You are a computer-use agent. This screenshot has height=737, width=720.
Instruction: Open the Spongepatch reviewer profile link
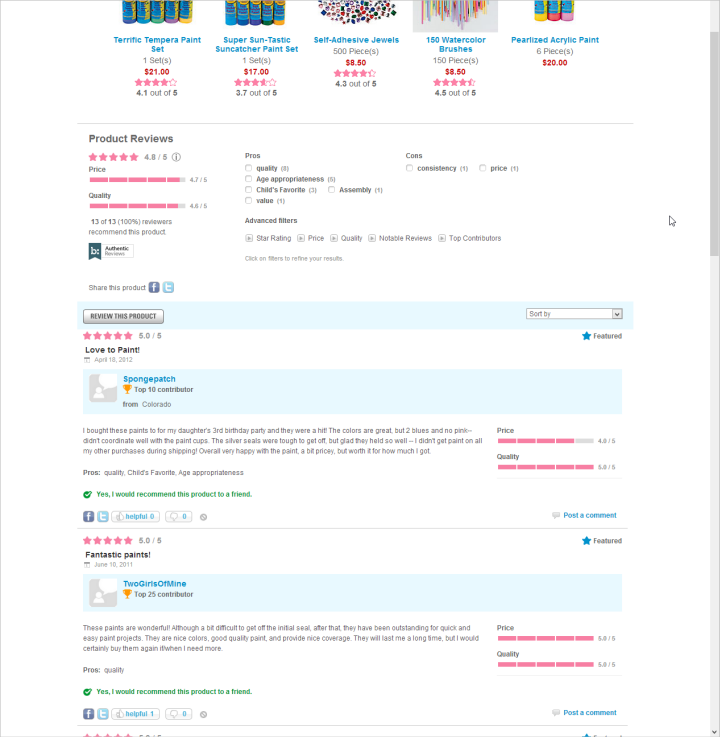tap(149, 379)
